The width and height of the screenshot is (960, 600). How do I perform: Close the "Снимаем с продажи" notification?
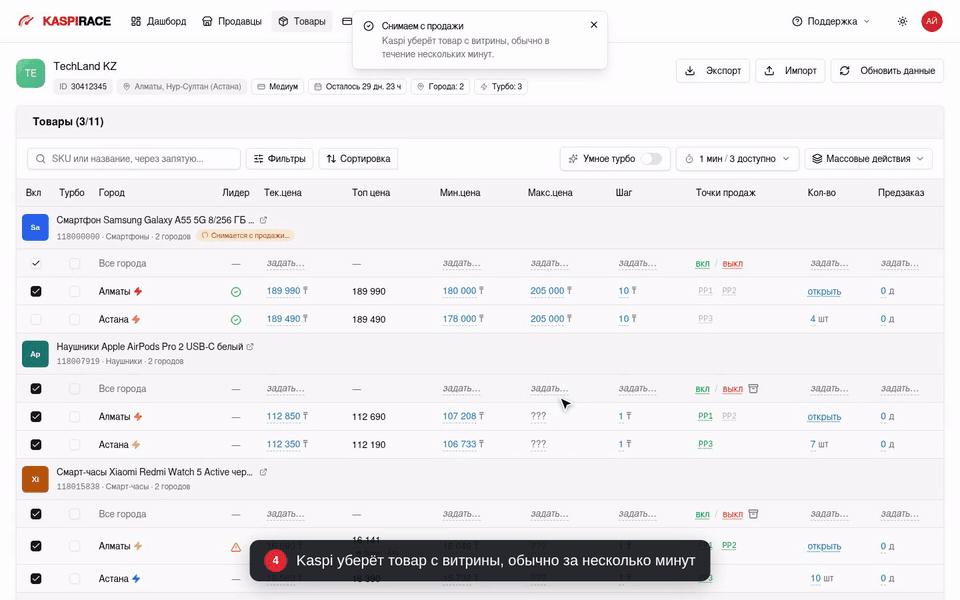click(x=594, y=25)
